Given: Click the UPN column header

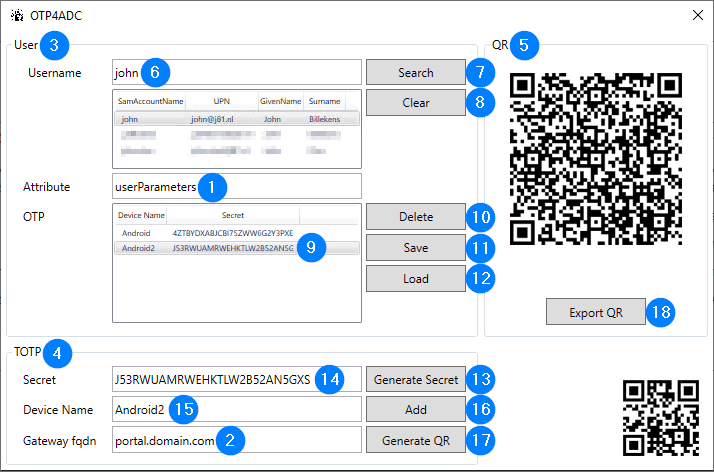Looking at the screenshot, I should click(222, 101).
